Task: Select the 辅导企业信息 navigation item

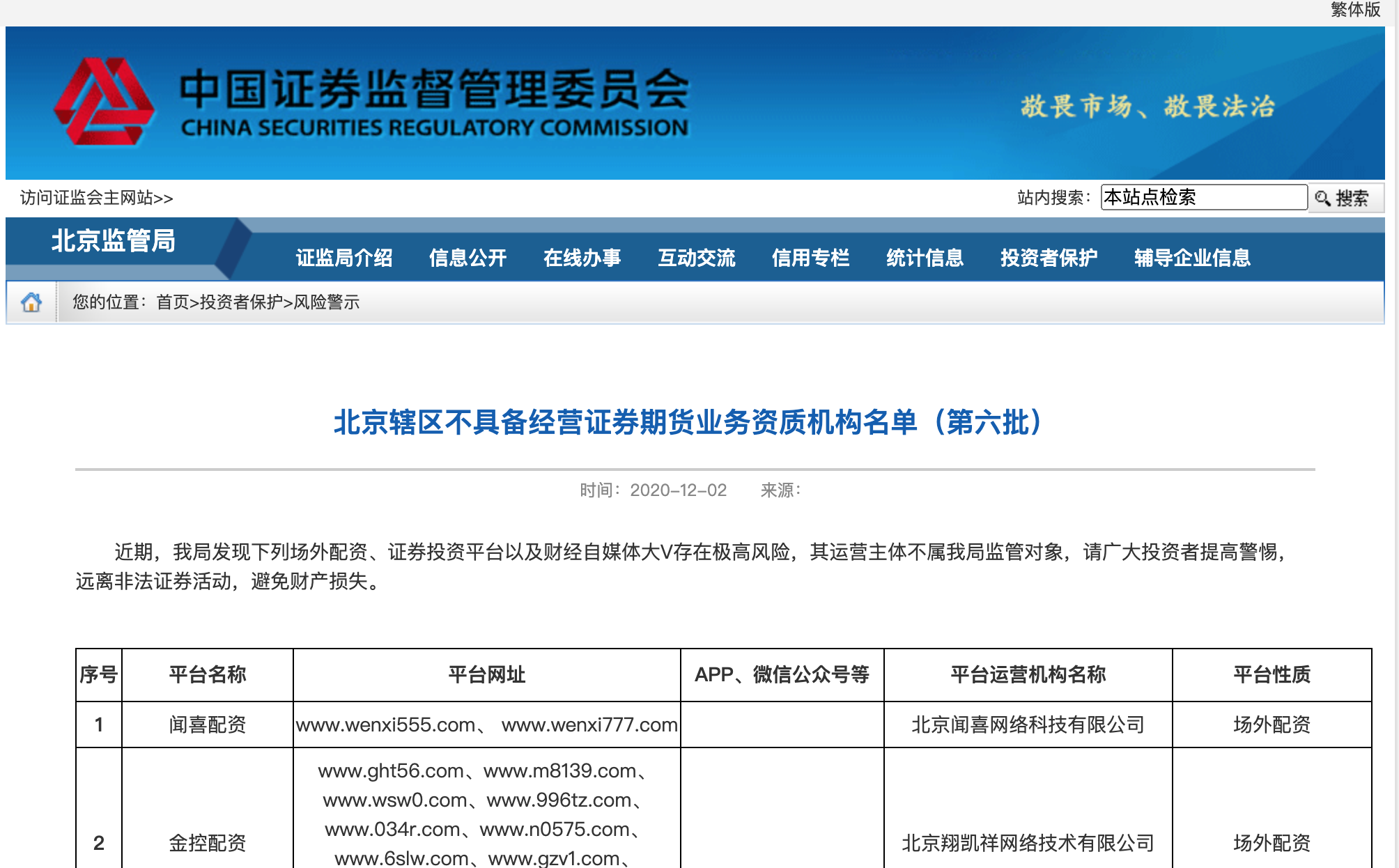Action: (x=1191, y=258)
